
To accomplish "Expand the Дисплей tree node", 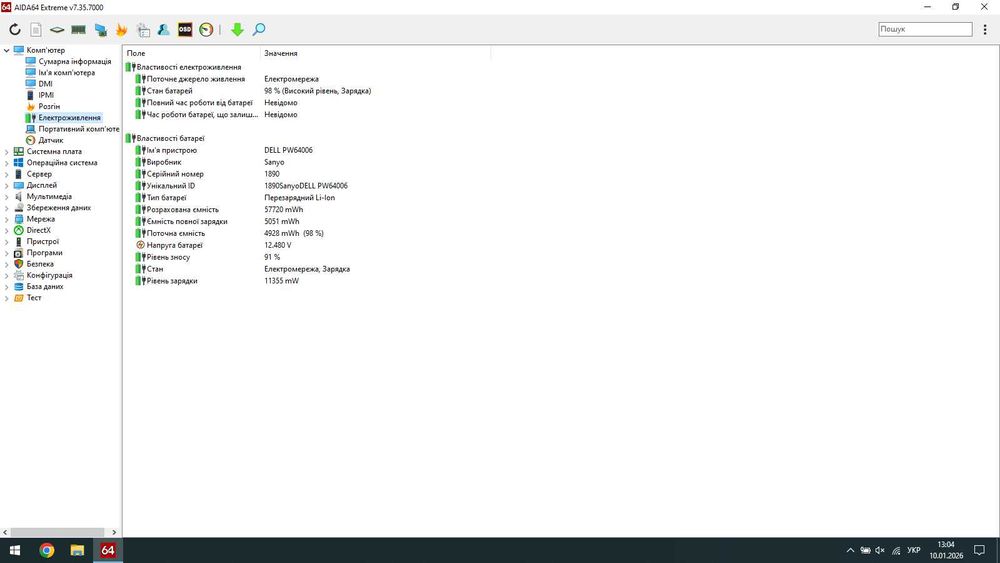I will (6, 186).
